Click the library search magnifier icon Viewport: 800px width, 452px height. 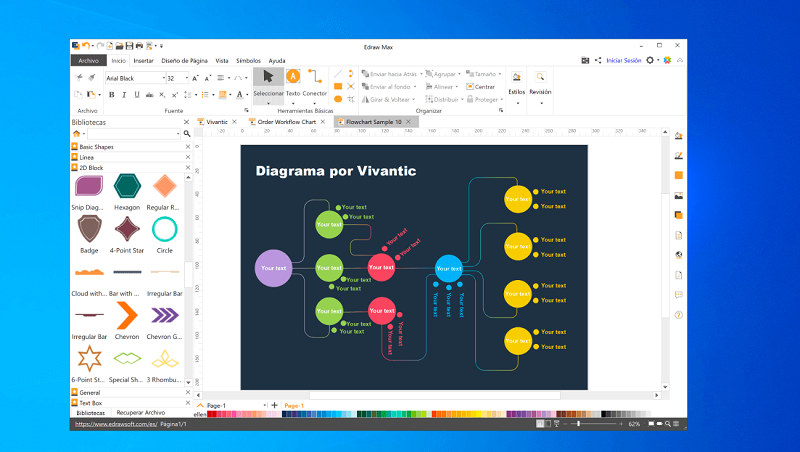pyautogui.click(x=186, y=133)
